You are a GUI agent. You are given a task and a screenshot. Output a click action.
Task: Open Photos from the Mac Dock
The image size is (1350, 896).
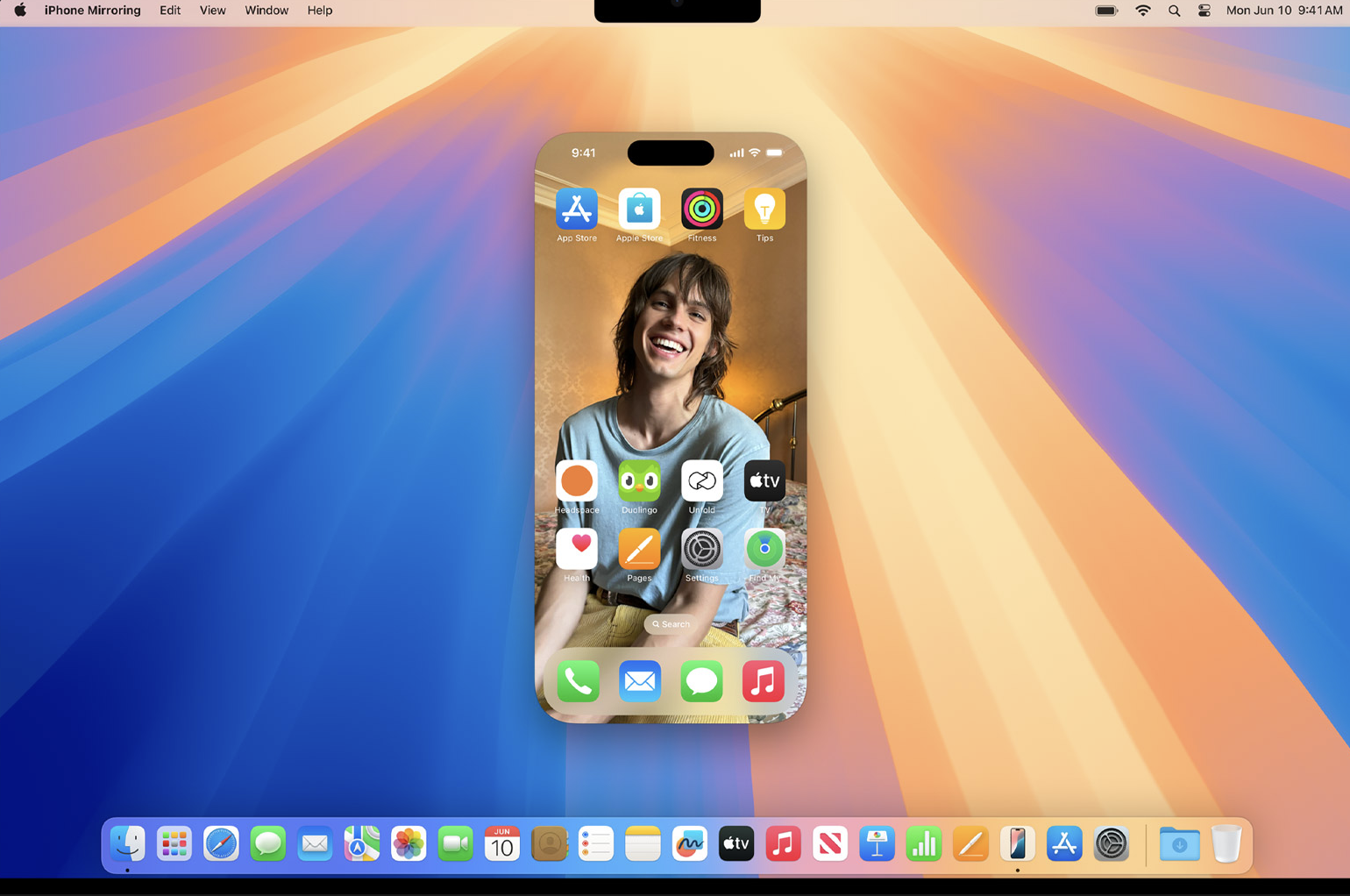click(409, 844)
